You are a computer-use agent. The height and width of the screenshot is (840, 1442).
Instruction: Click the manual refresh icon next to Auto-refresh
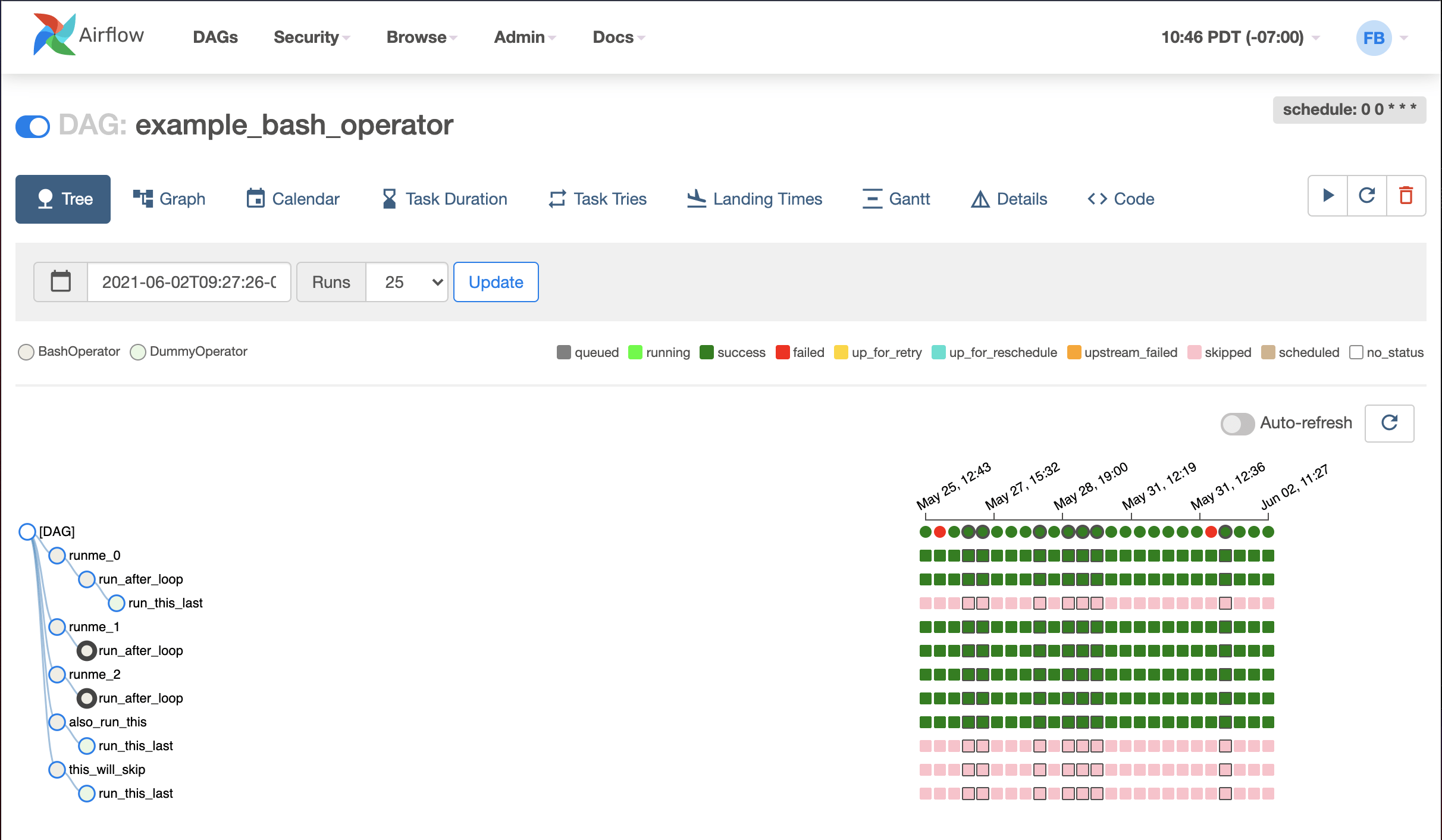[1389, 423]
